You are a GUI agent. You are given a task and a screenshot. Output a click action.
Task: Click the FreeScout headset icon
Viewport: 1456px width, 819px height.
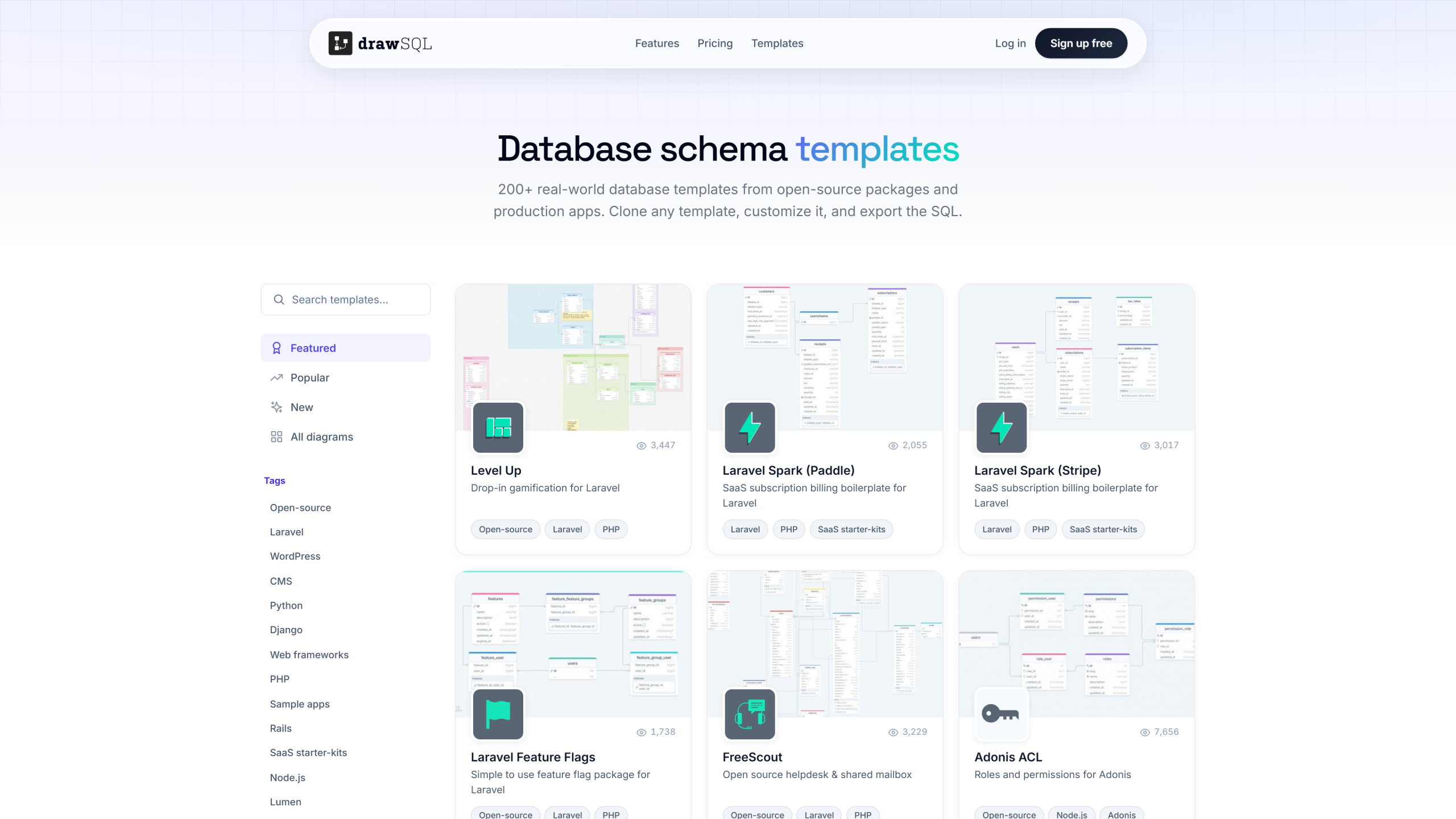tap(750, 714)
